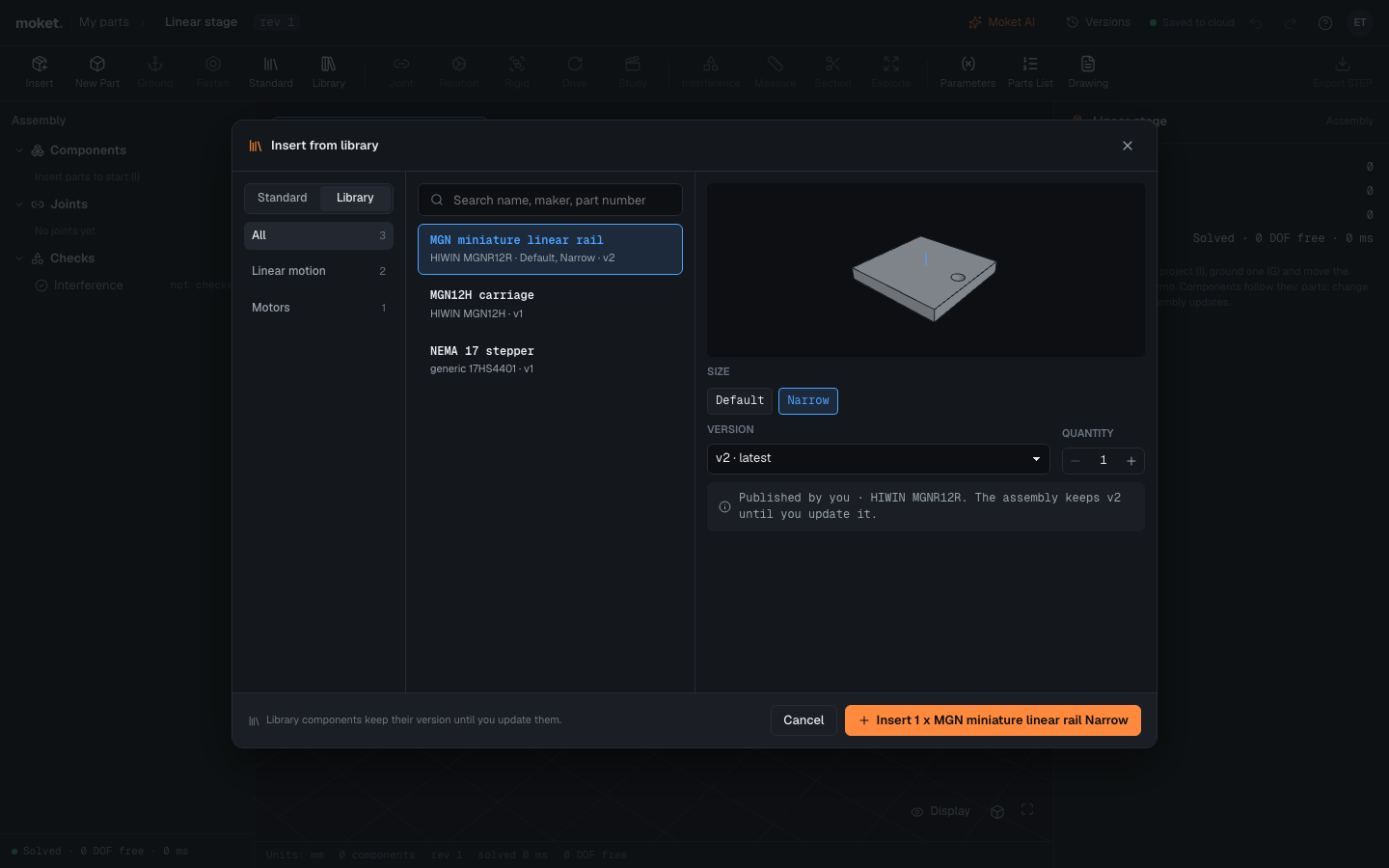Go to My parts breadcrumb
The height and width of the screenshot is (868, 1389).
click(x=104, y=22)
